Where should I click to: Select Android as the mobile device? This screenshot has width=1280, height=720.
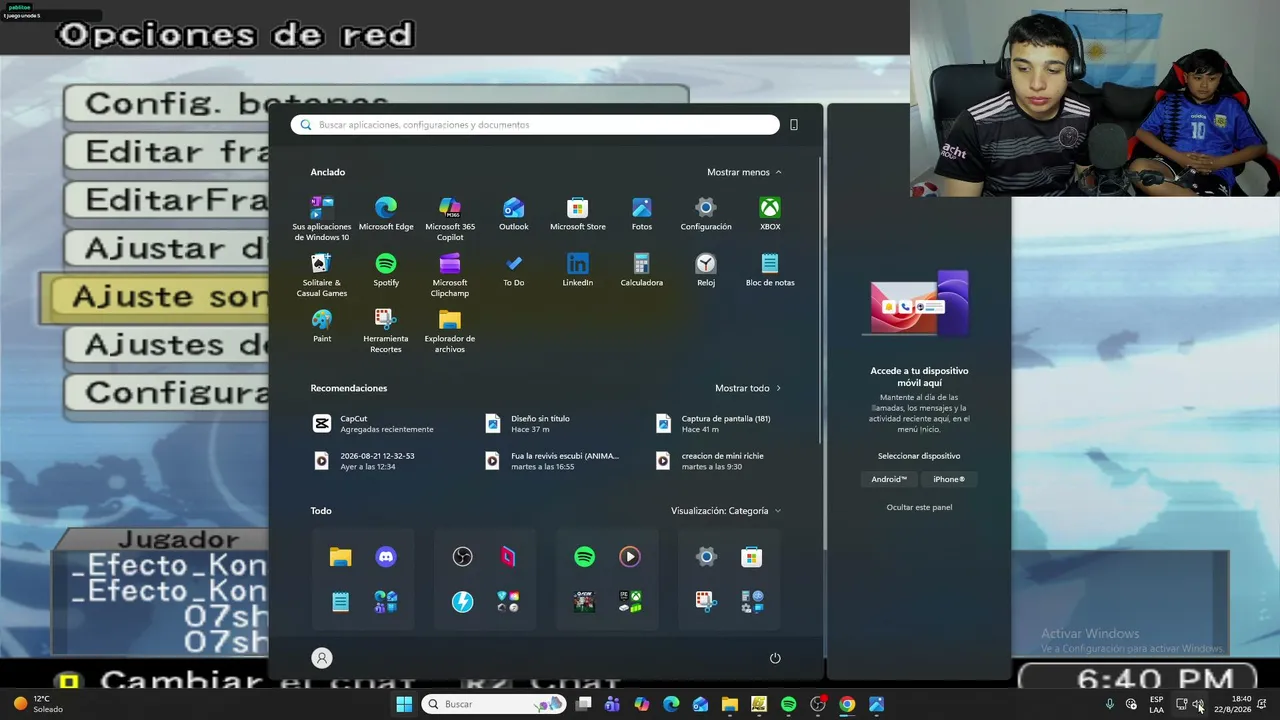889,480
